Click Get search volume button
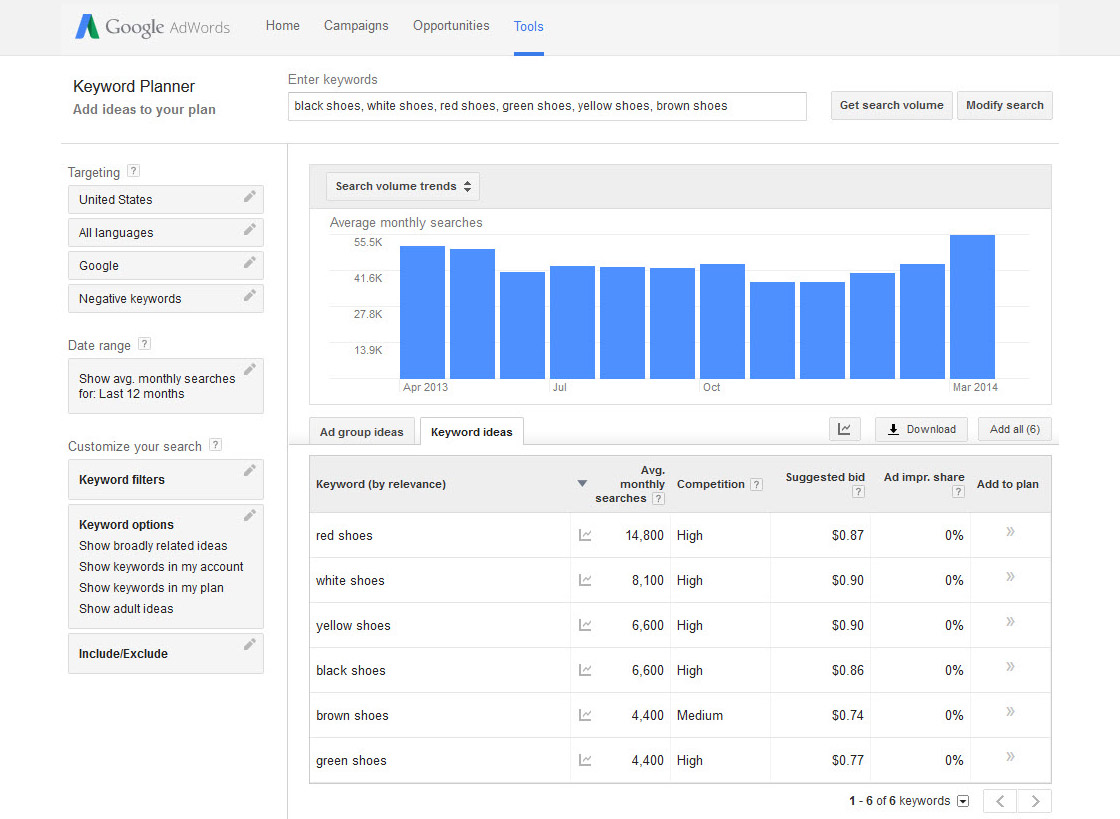Viewport: 1120px width, 819px height. (891, 105)
